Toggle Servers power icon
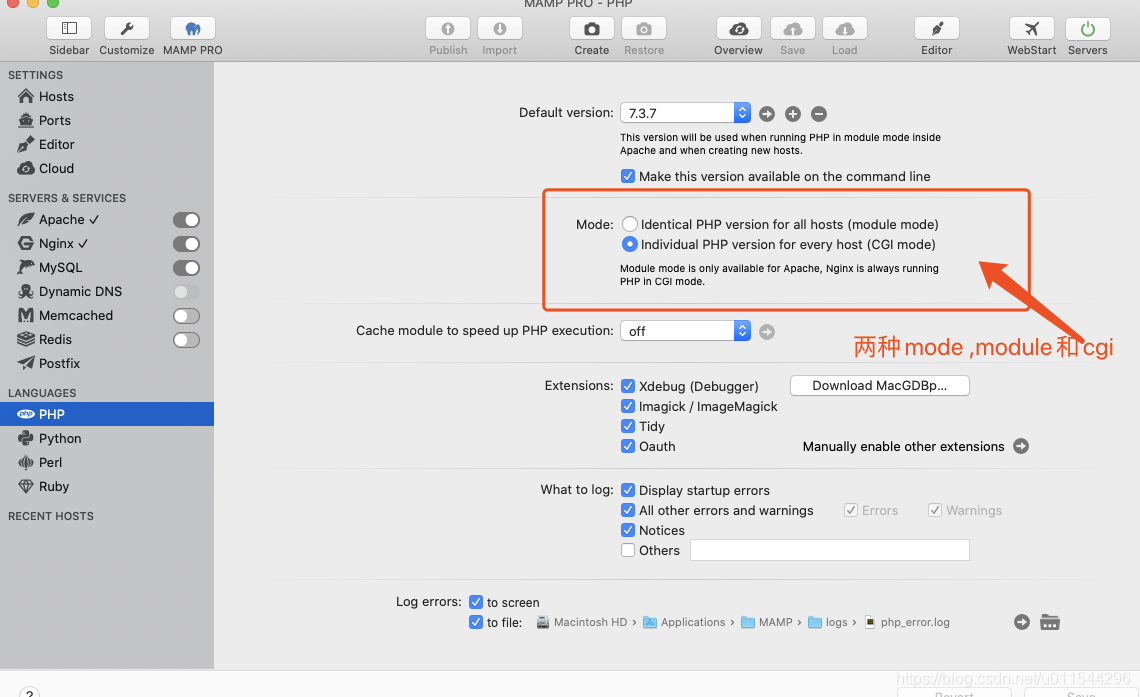 (x=1088, y=28)
